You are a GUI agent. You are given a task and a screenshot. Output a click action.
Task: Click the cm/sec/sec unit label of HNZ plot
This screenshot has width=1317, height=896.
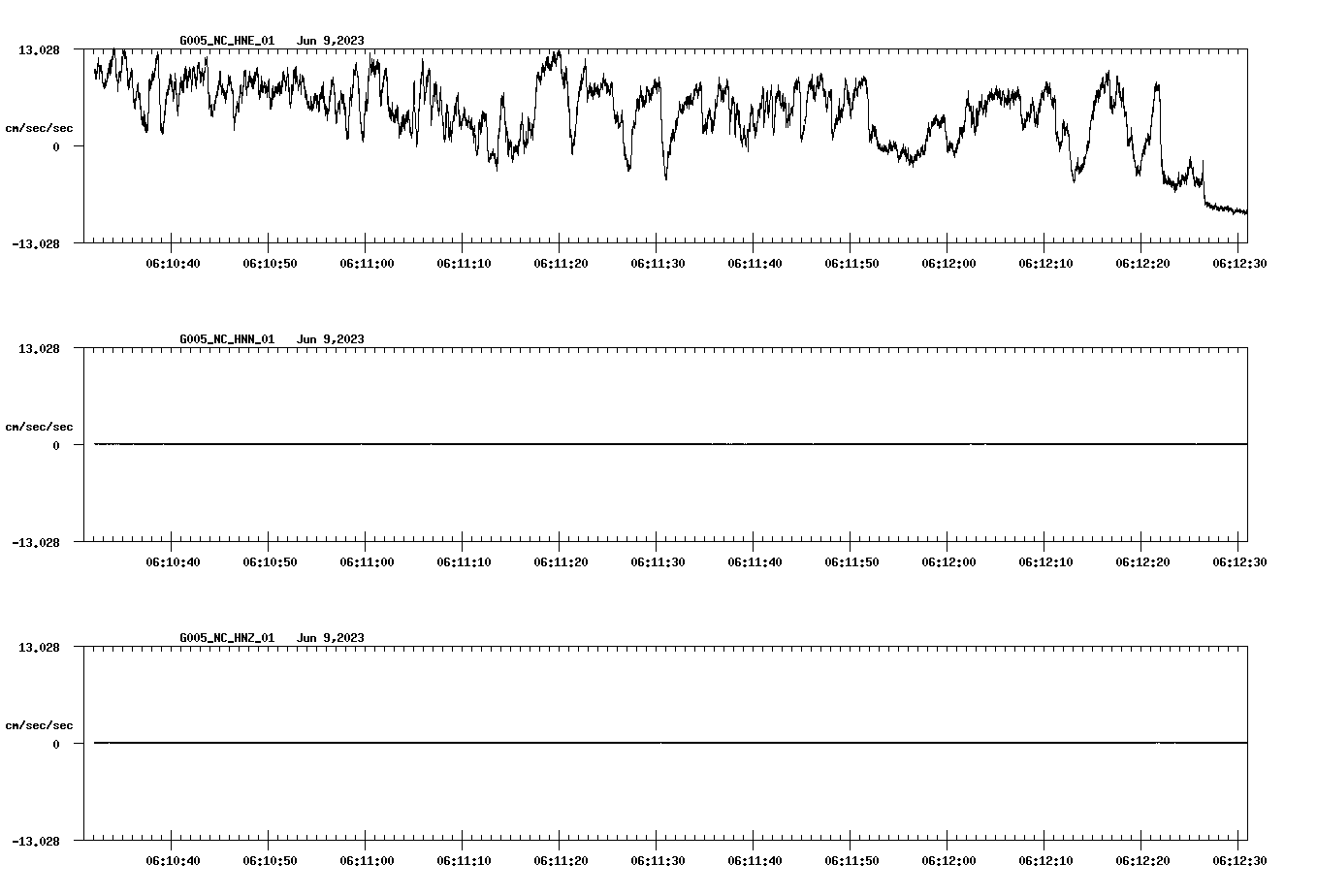point(40,725)
